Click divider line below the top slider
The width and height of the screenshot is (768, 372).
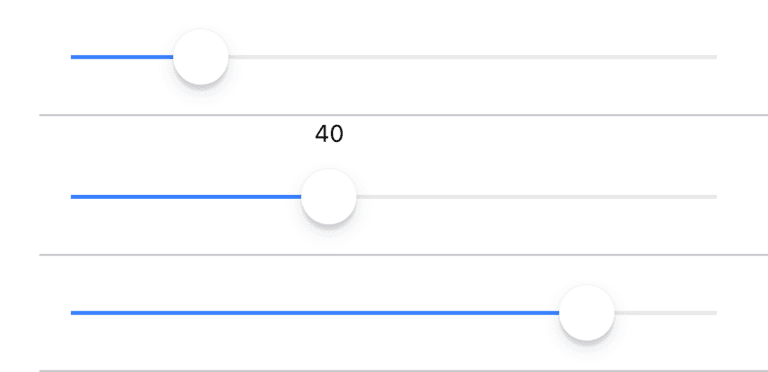(x=404, y=115)
